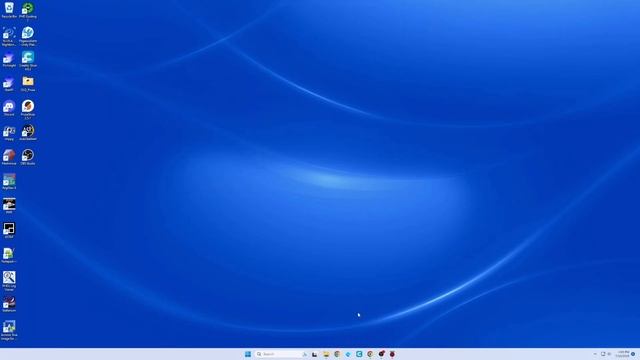
Task: Select the PixInsight desktop shortcut
Action: click(x=9, y=60)
